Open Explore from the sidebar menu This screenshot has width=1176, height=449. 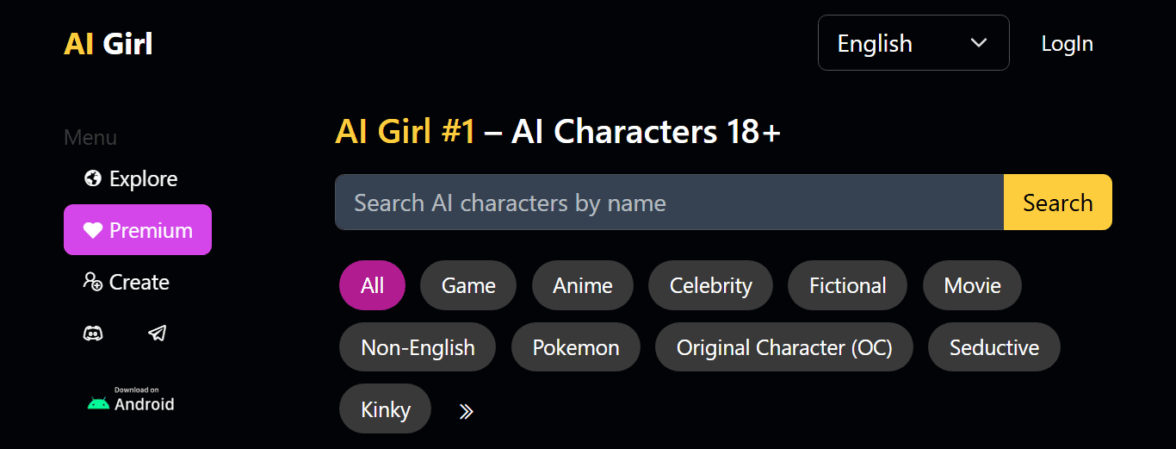point(131,179)
